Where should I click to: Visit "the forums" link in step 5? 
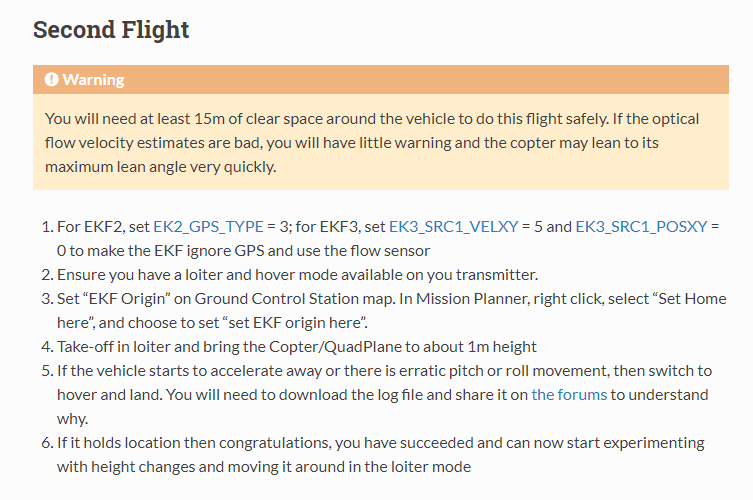tap(569, 395)
